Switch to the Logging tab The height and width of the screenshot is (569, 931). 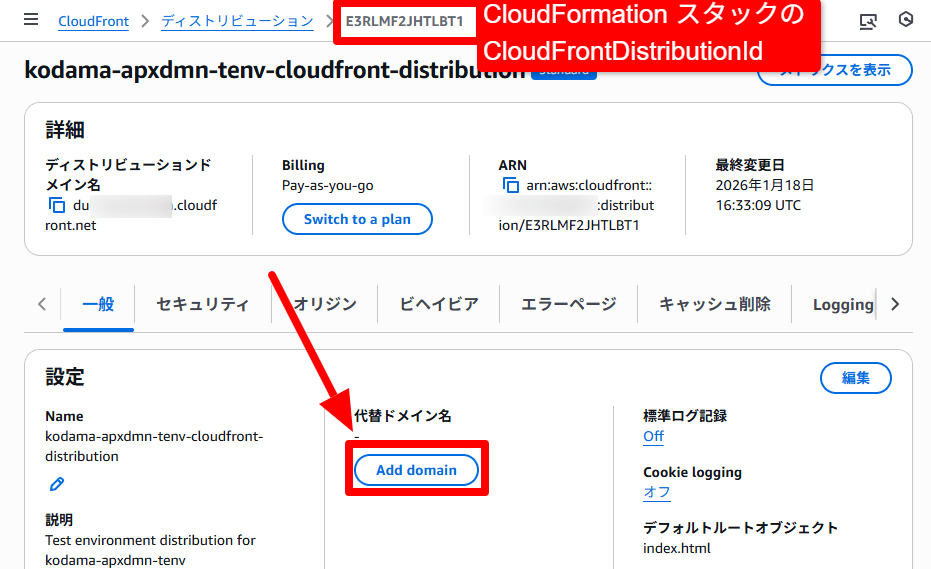click(x=842, y=305)
